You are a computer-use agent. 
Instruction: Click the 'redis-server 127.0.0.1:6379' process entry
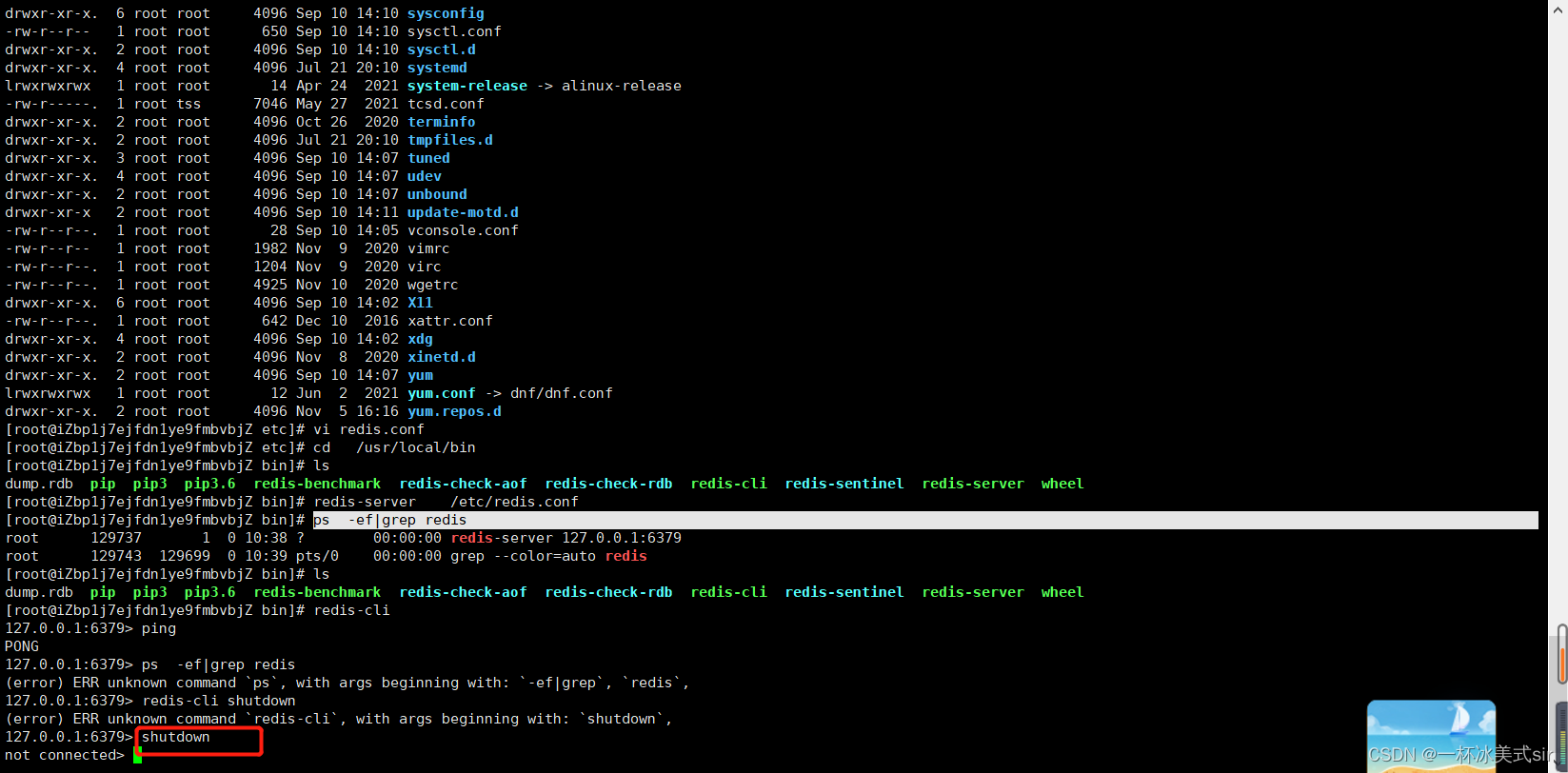566,538
